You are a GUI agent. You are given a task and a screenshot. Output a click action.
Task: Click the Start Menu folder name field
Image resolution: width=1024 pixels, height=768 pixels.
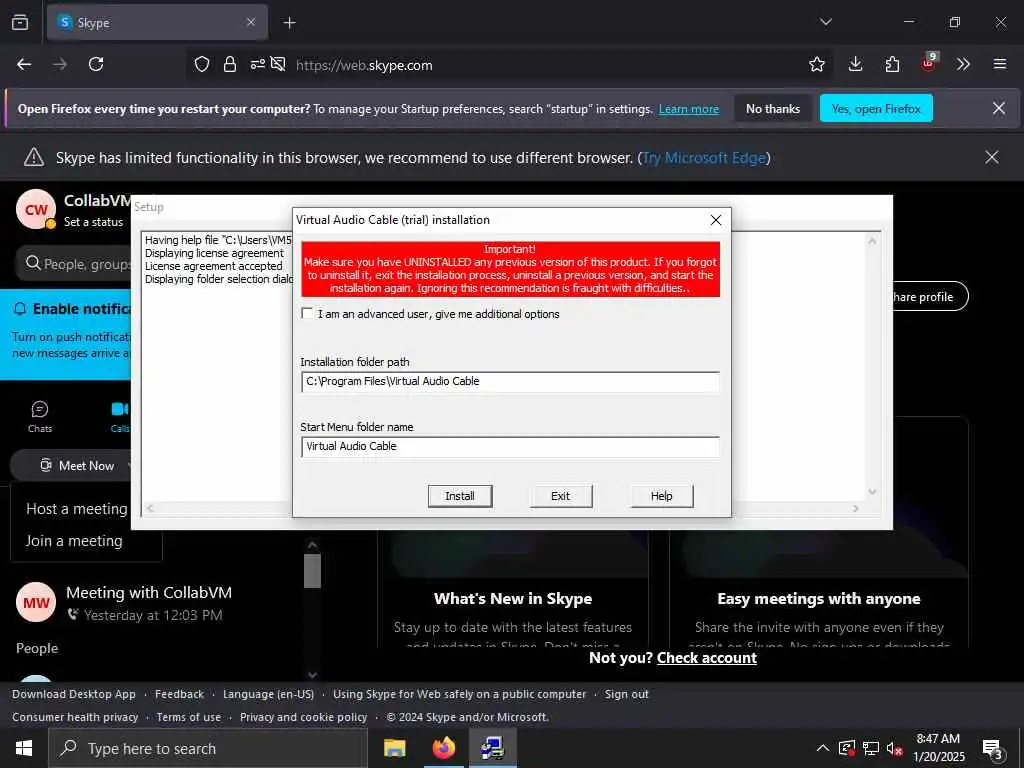pos(510,447)
